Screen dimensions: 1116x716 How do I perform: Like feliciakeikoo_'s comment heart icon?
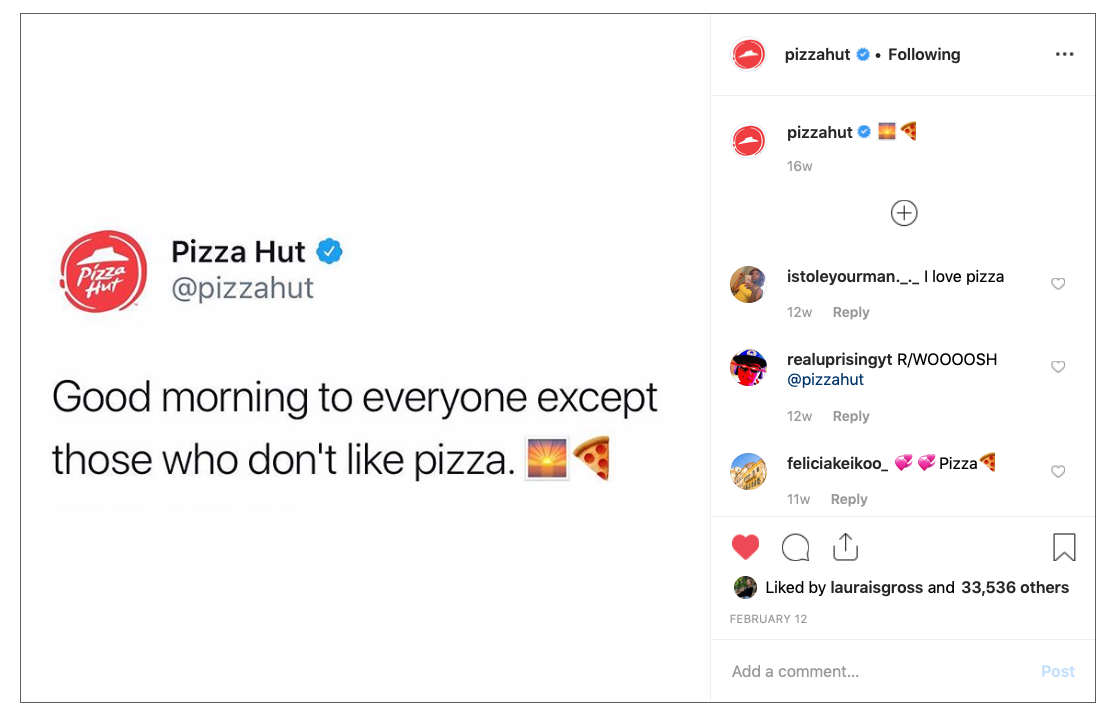point(1058,471)
